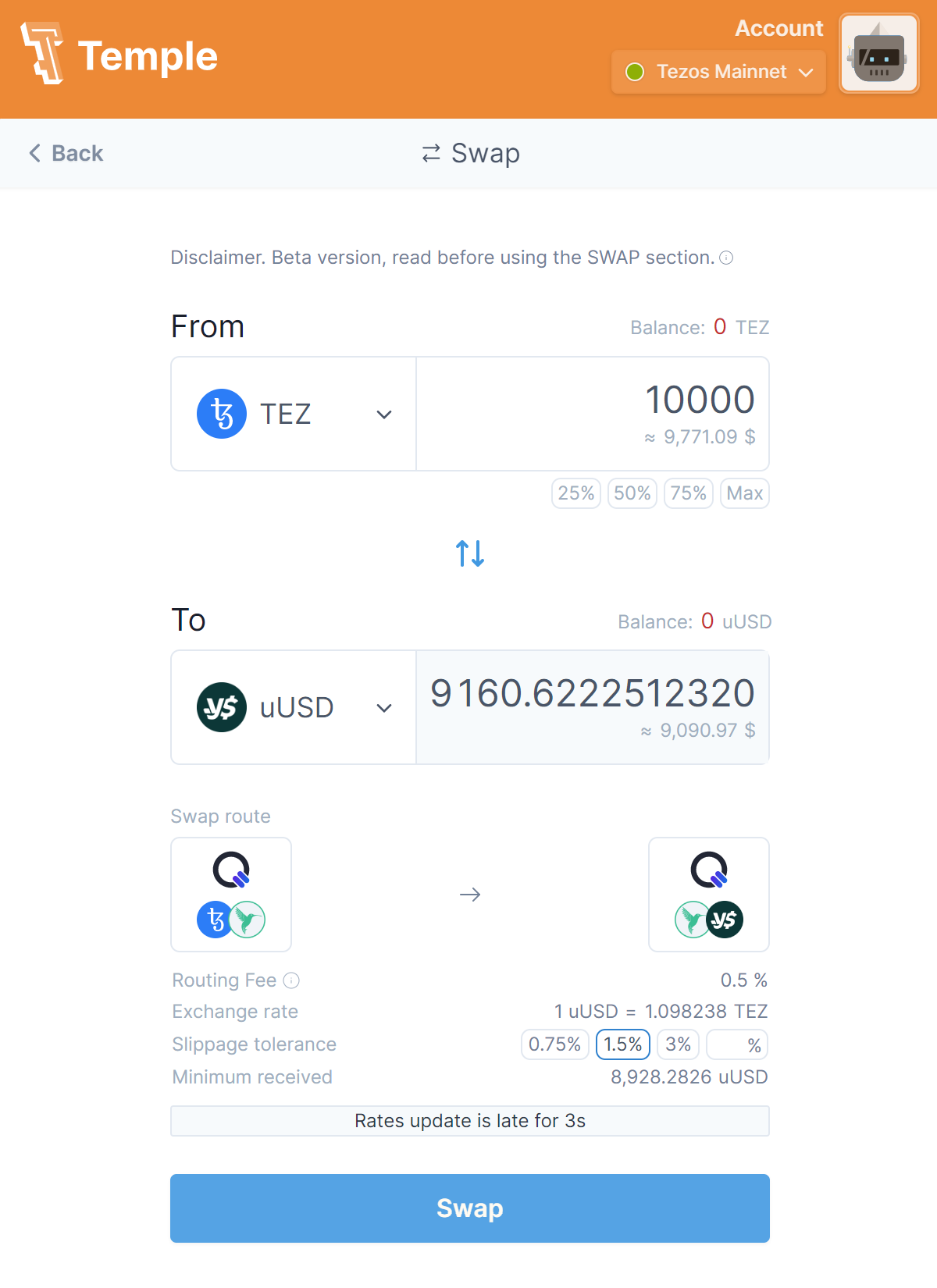
Task: Go Back to the previous page
Action: [x=66, y=153]
